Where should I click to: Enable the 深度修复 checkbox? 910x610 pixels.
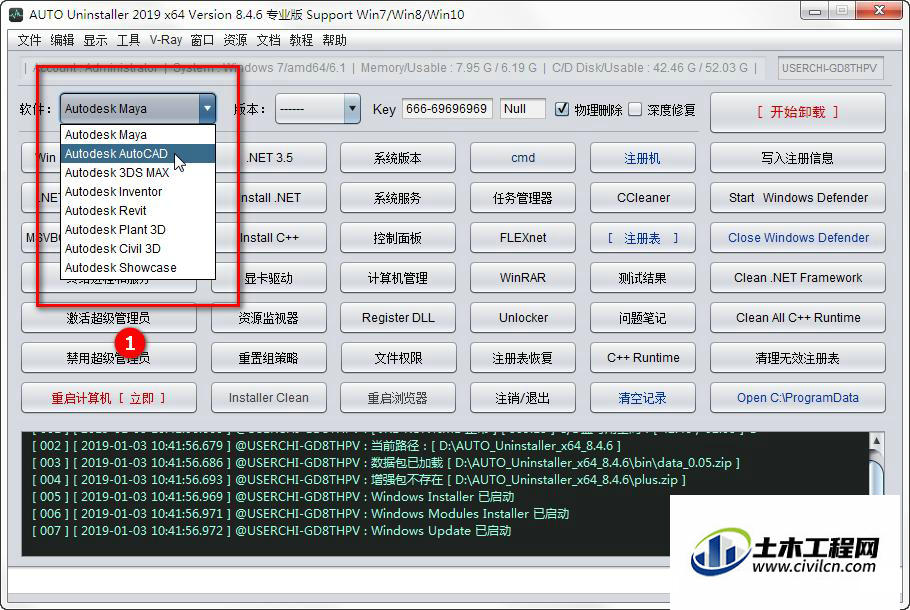coord(635,109)
